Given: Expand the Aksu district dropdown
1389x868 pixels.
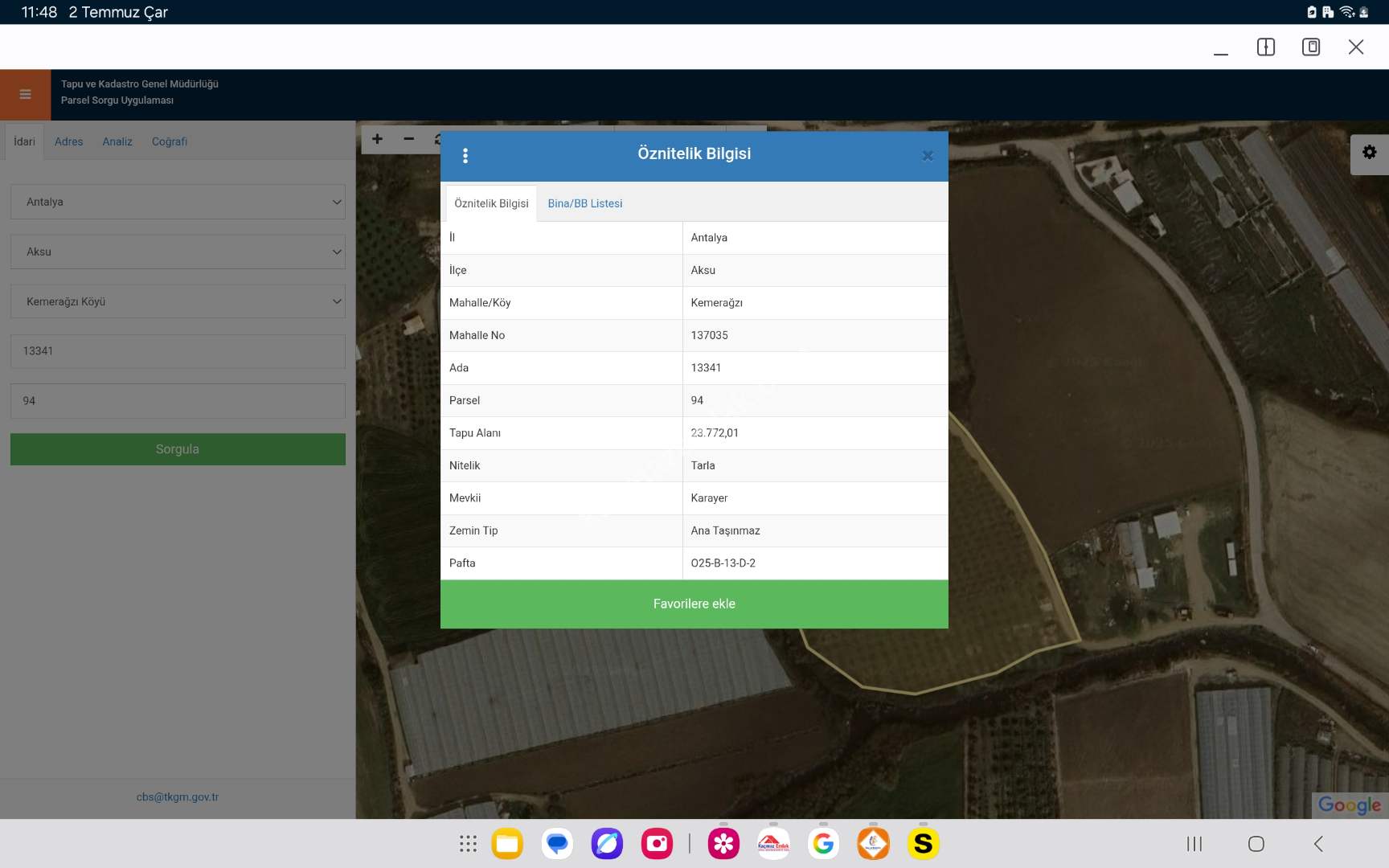Looking at the screenshot, I should click(x=178, y=252).
